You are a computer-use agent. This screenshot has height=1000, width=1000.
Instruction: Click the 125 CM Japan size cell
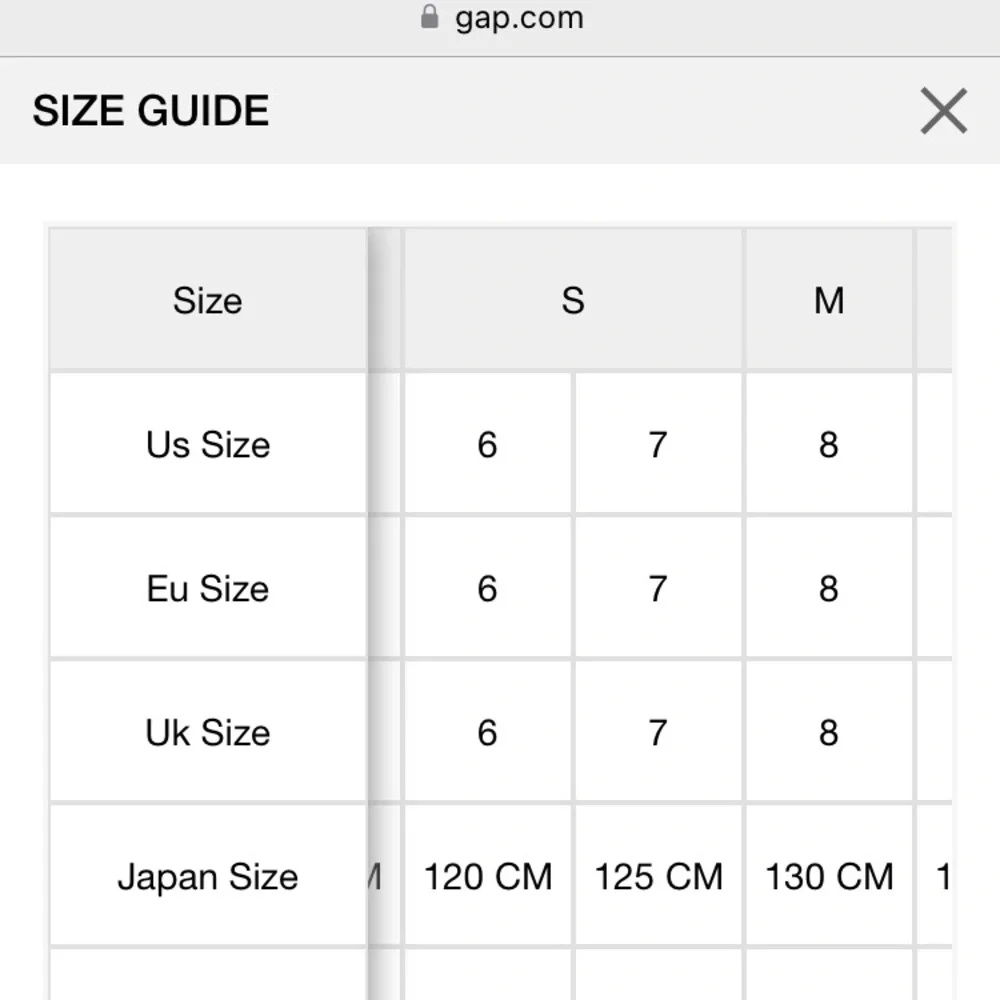(659, 876)
